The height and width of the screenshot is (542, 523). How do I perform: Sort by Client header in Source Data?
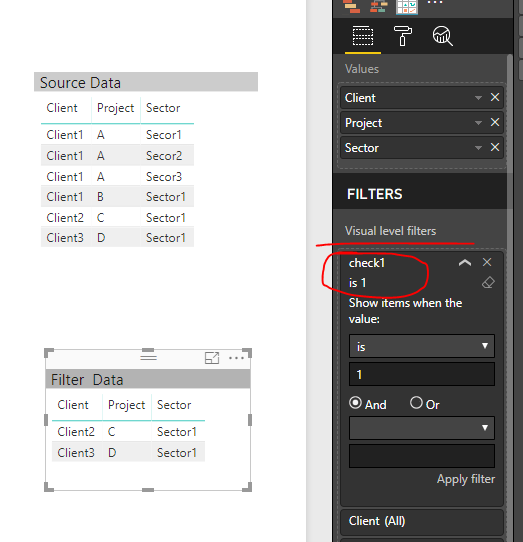pyautogui.click(x=62, y=108)
